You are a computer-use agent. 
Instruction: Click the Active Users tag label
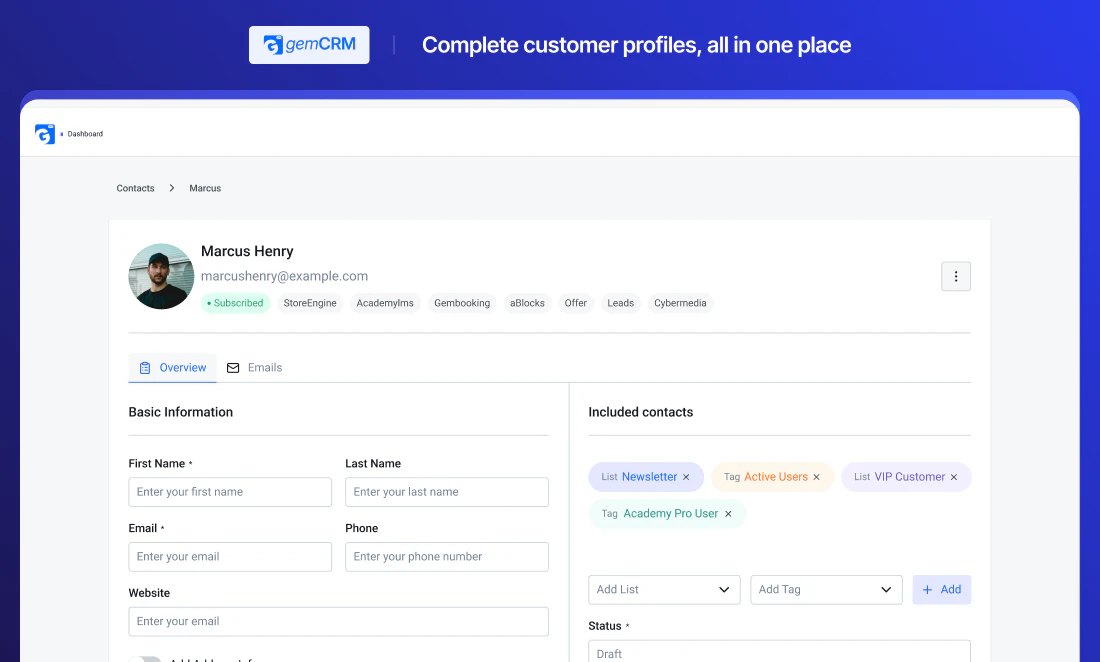tap(776, 477)
